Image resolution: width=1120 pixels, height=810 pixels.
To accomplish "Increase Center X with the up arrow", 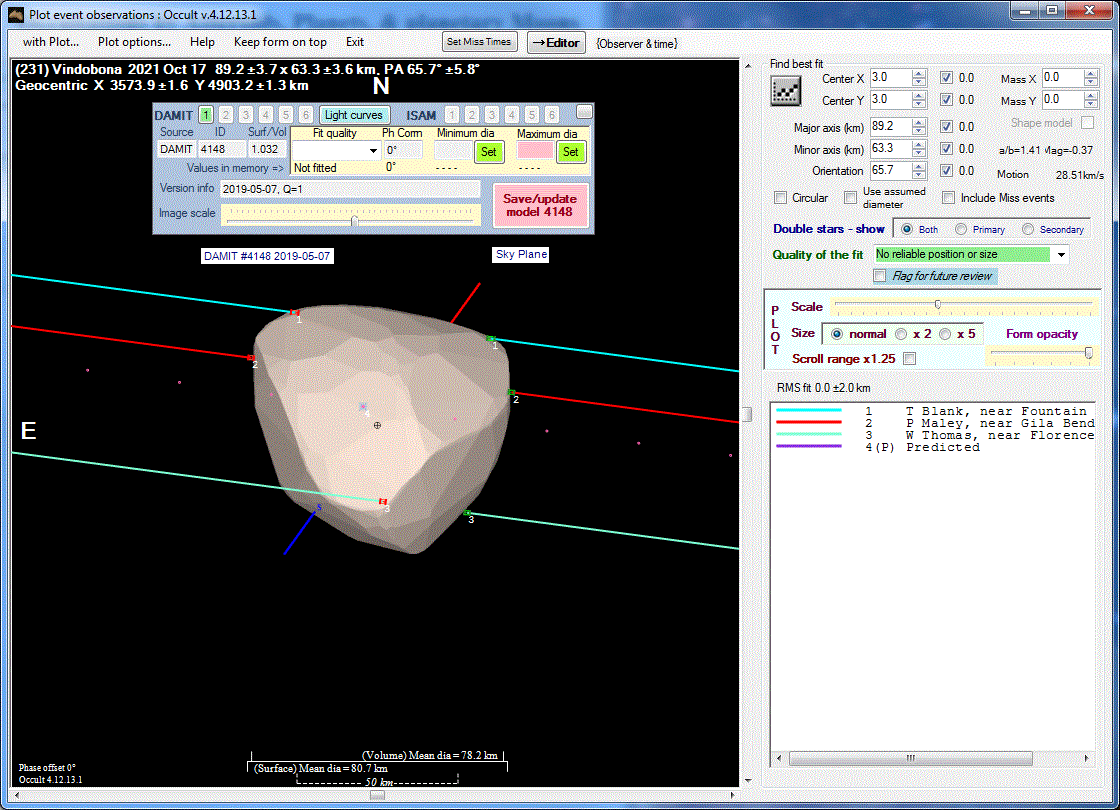I will coord(918,73).
